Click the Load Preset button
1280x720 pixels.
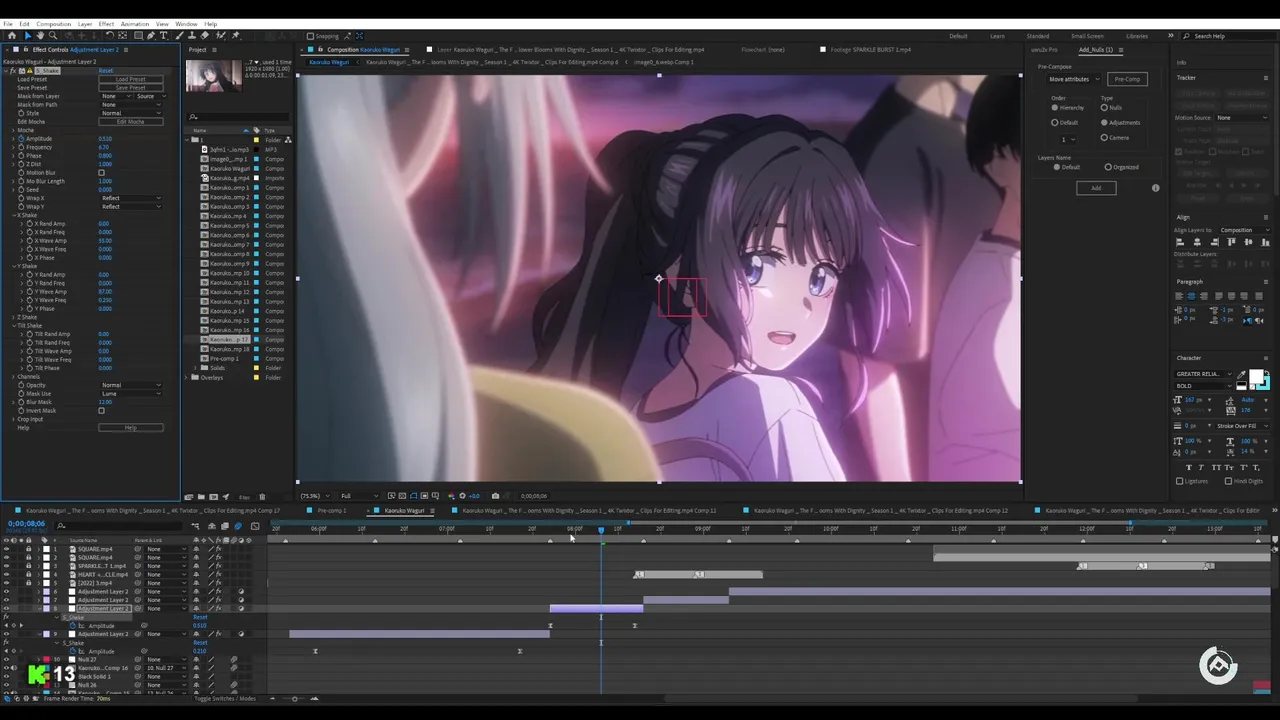coord(131,79)
